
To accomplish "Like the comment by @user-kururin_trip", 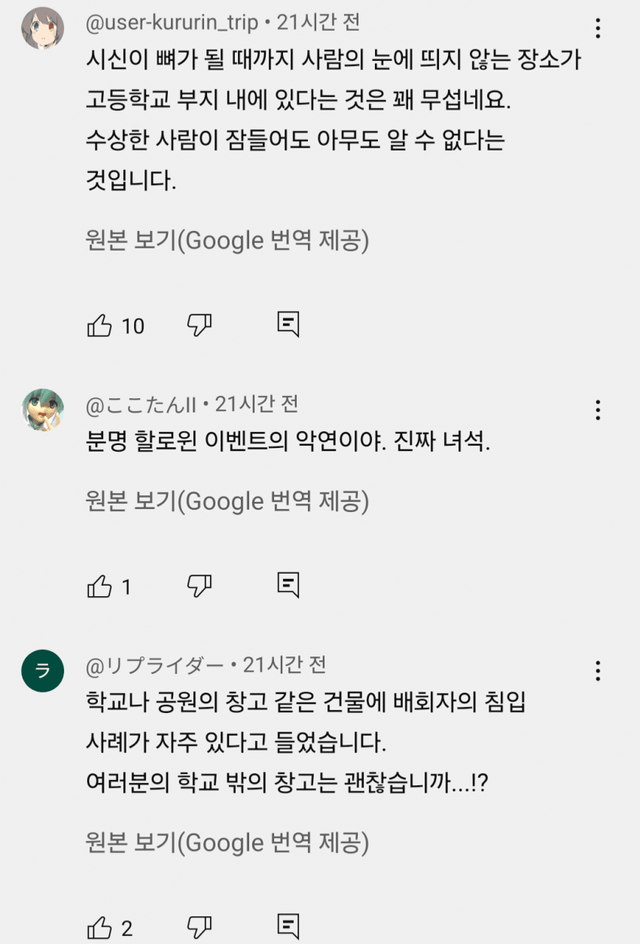I will (101, 325).
